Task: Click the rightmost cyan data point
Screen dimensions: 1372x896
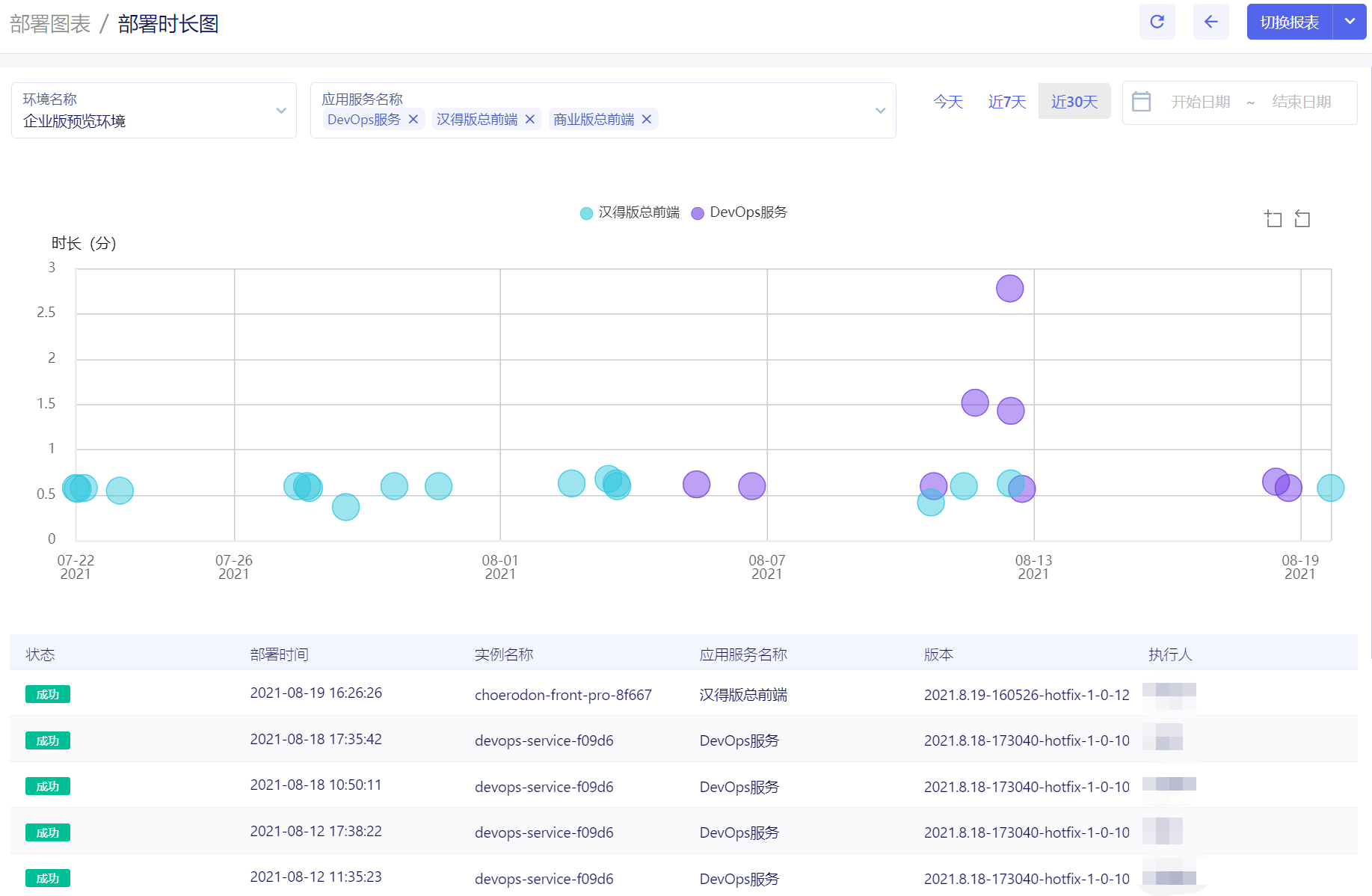Action: point(1330,488)
